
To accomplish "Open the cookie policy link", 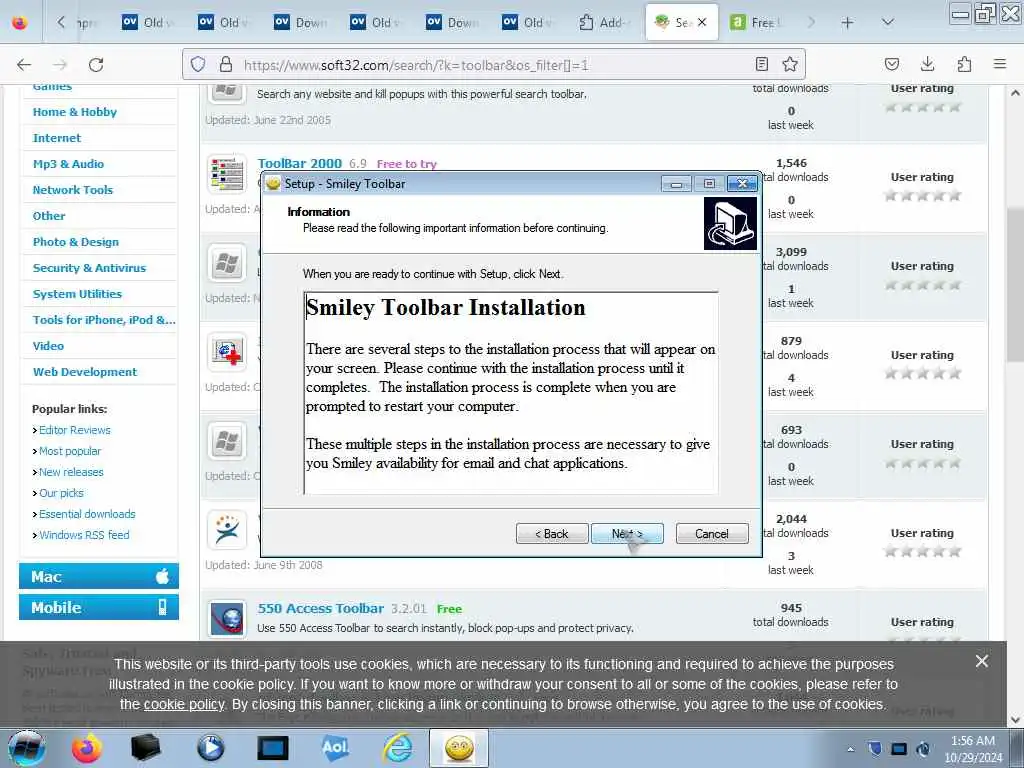I will [184, 705].
